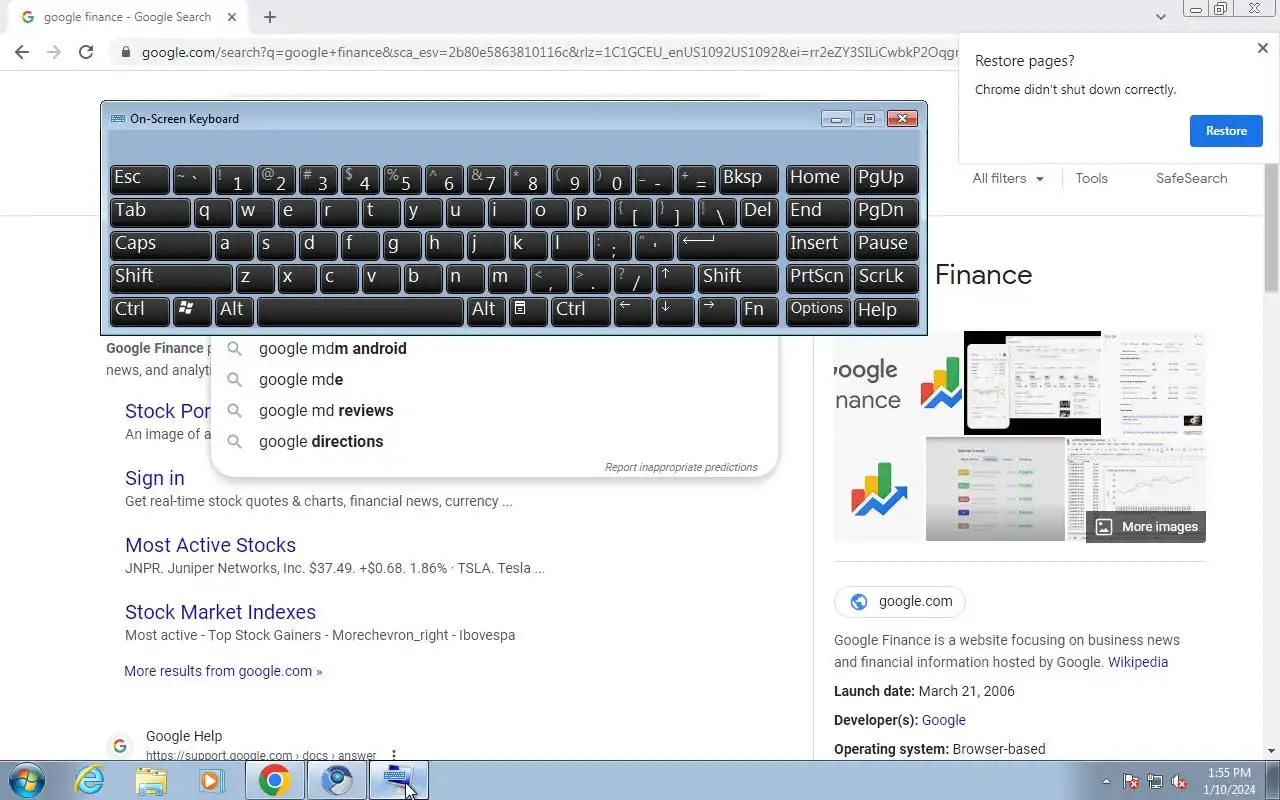Viewport: 1280px width, 800px height.
Task: Toggle right Shift key on On-Screen Keyboard
Action: coord(738,278)
